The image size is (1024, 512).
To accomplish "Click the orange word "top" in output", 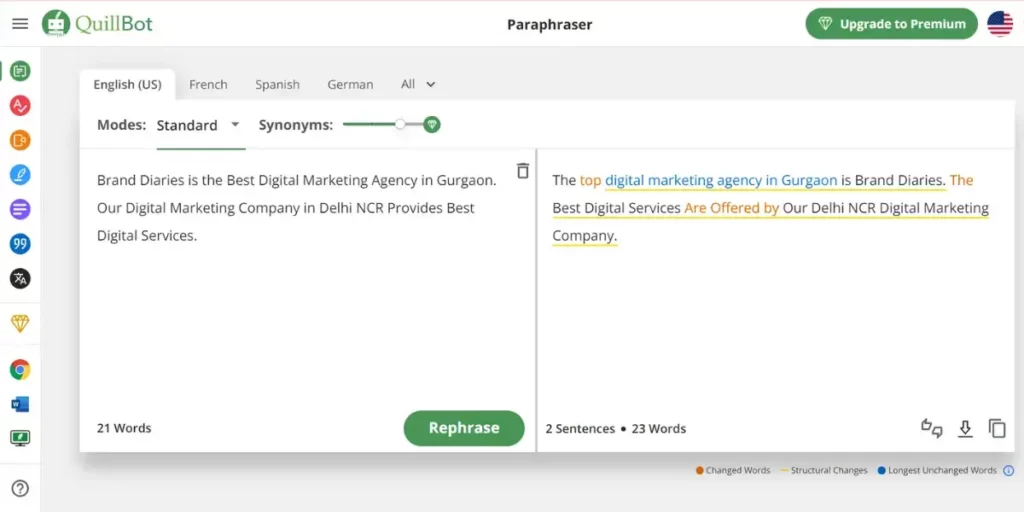I will [x=590, y=180].
